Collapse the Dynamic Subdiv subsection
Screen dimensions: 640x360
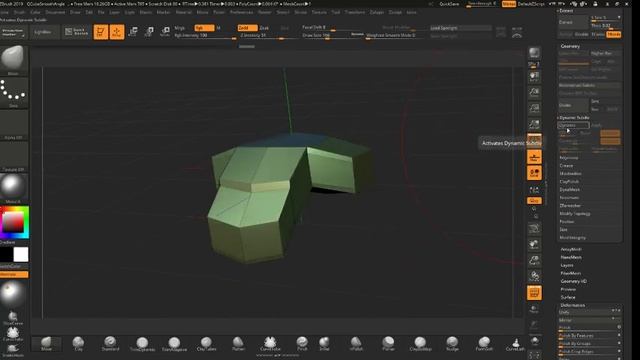point(574,118)
